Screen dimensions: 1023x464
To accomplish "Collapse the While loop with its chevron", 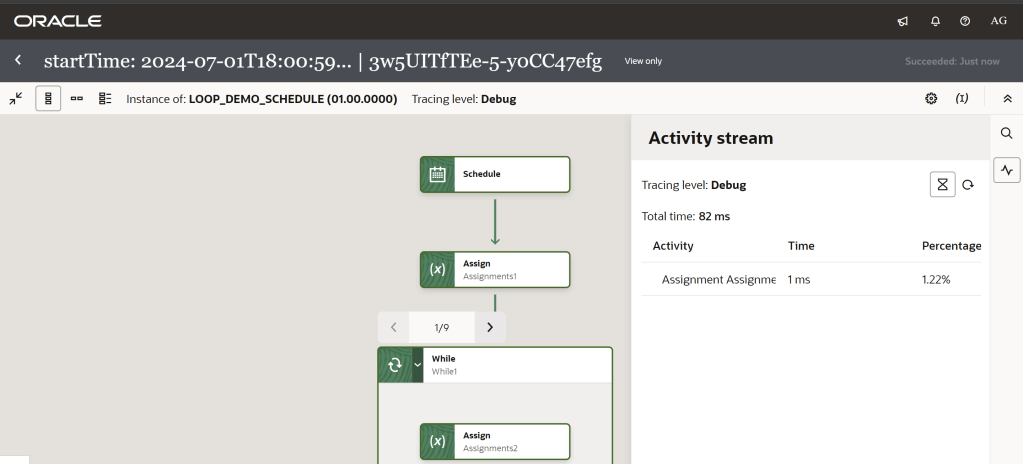I will (418, 364).
